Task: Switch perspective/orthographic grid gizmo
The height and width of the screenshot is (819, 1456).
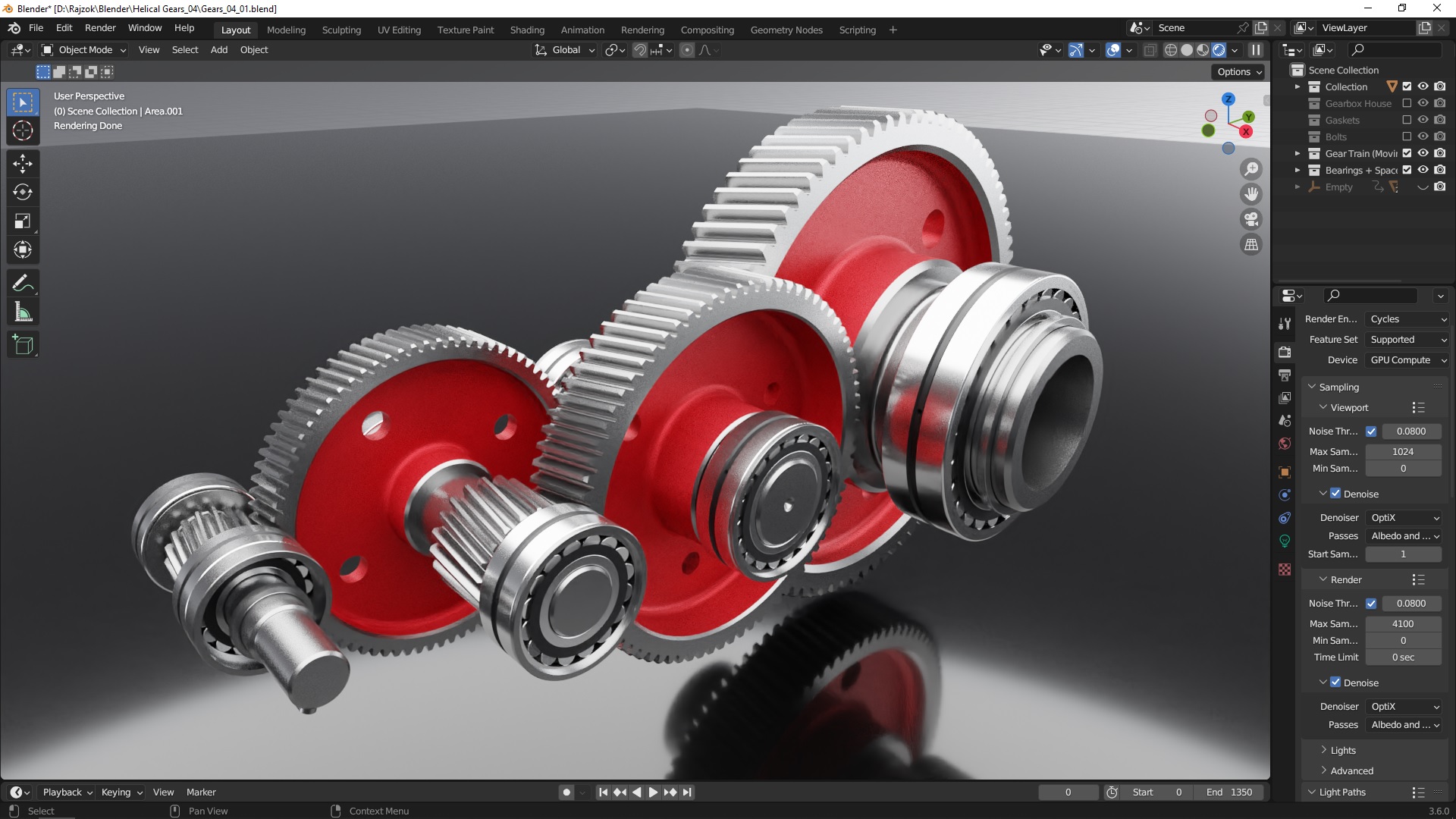Action: pos(1251,244)
